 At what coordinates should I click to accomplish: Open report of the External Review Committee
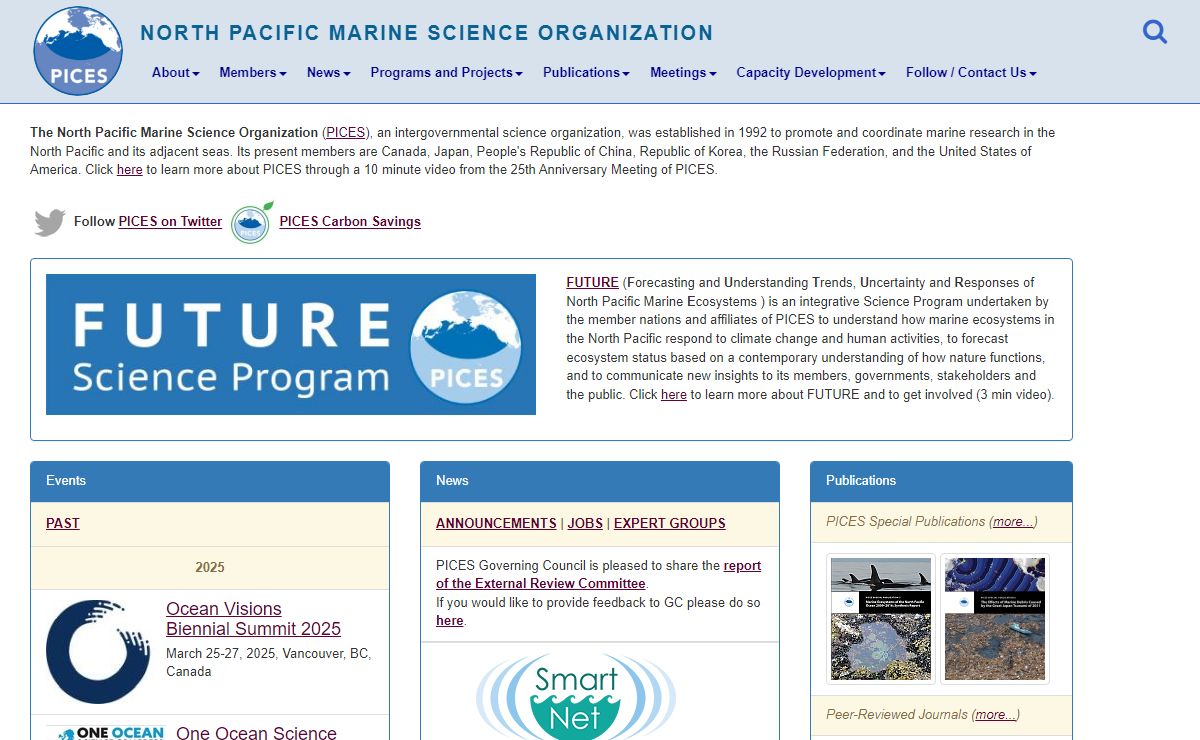(598, 574)
